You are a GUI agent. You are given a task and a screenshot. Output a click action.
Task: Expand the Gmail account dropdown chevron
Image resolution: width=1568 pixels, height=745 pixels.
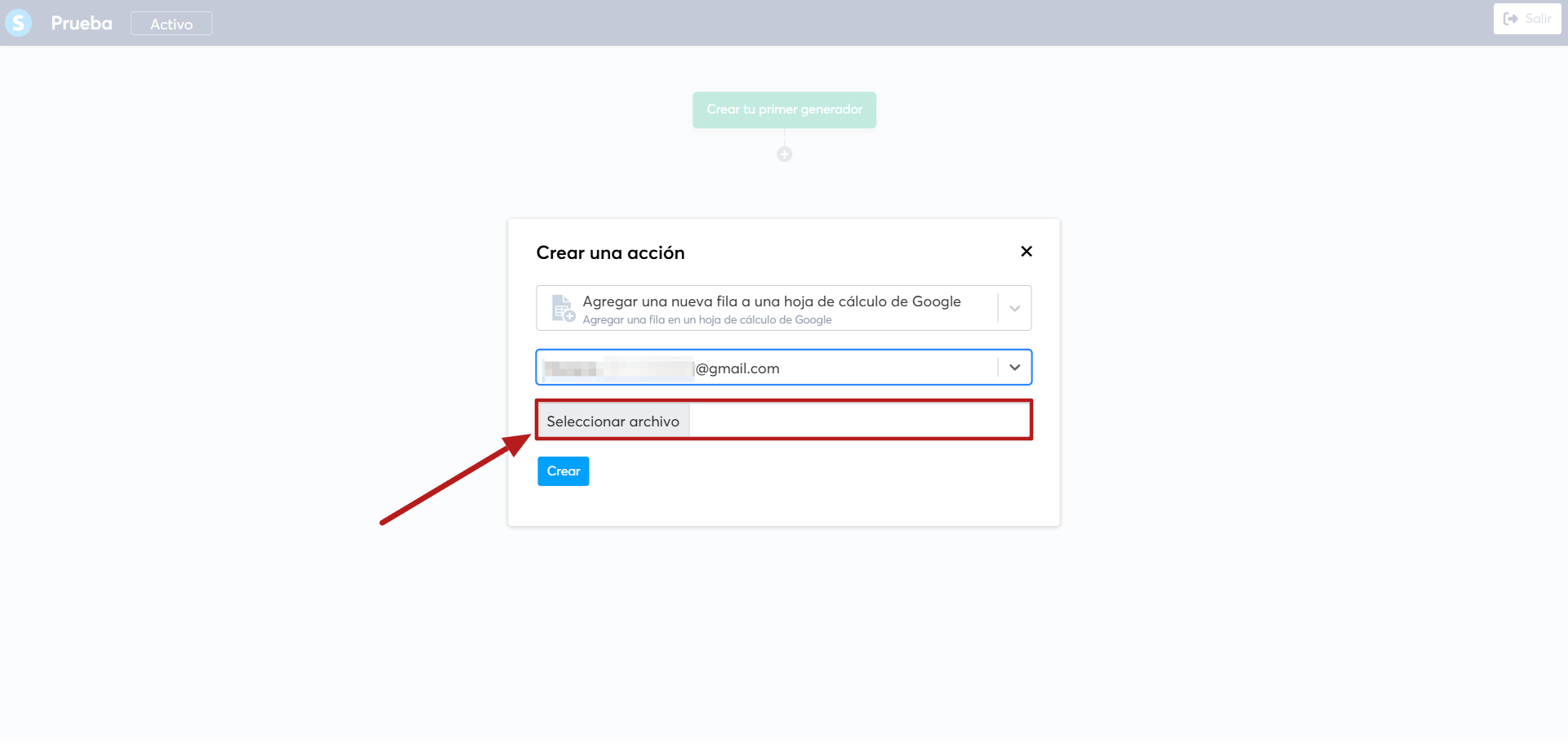(x=1014, y=368)
